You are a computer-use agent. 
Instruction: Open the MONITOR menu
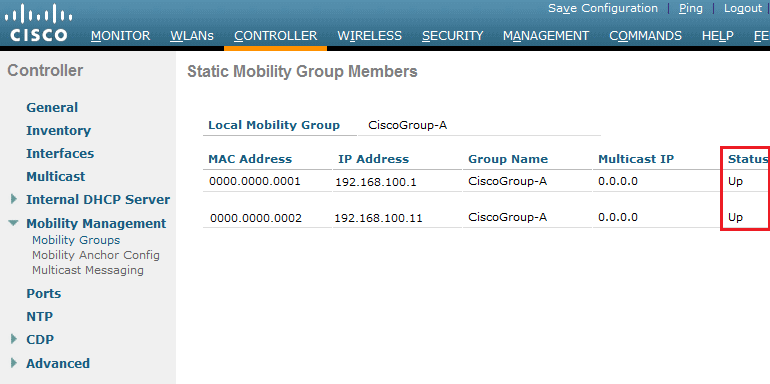(x=120, y=36)
